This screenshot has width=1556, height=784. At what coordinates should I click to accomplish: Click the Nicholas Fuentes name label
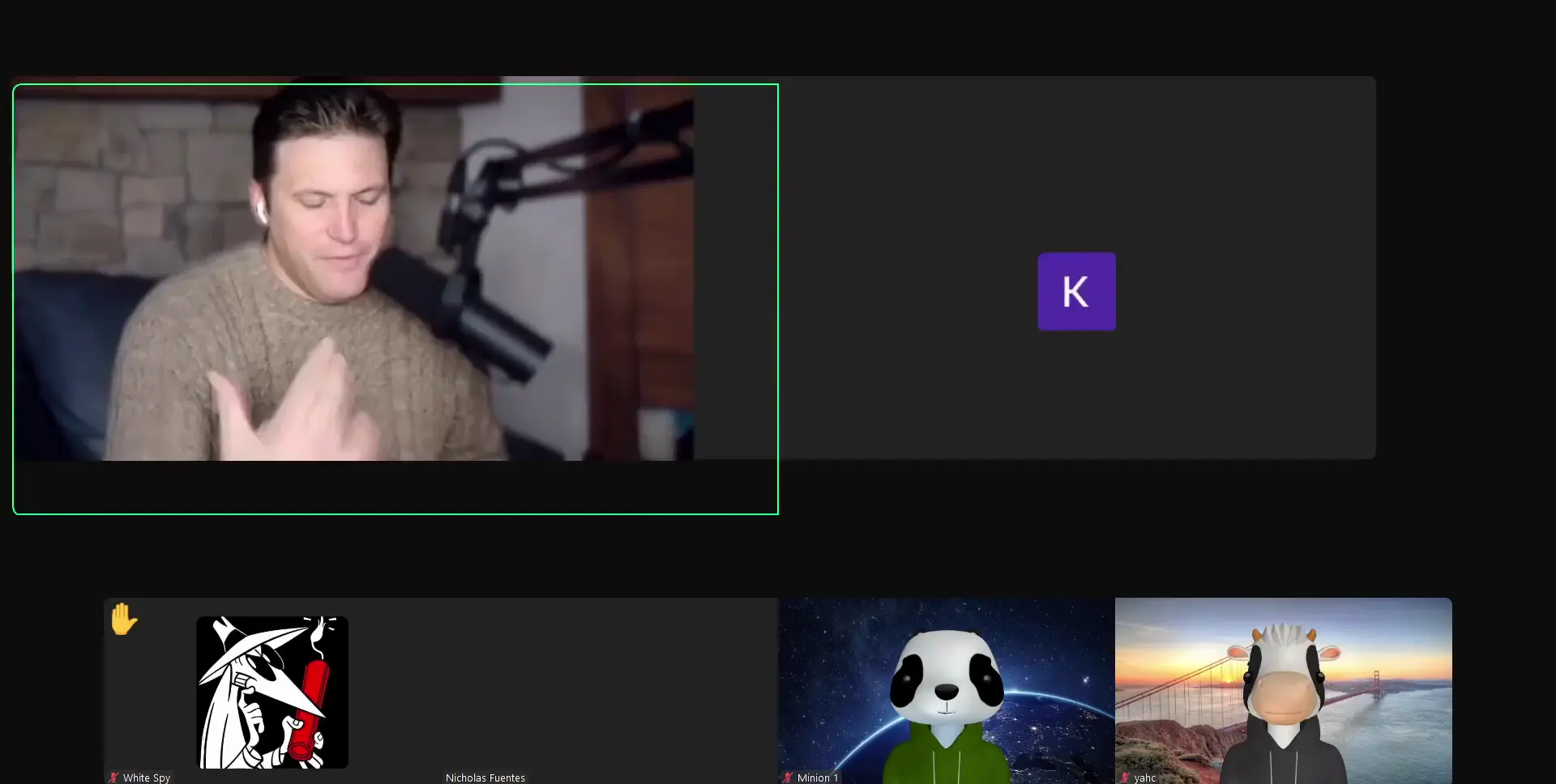(x=485, y=778)
